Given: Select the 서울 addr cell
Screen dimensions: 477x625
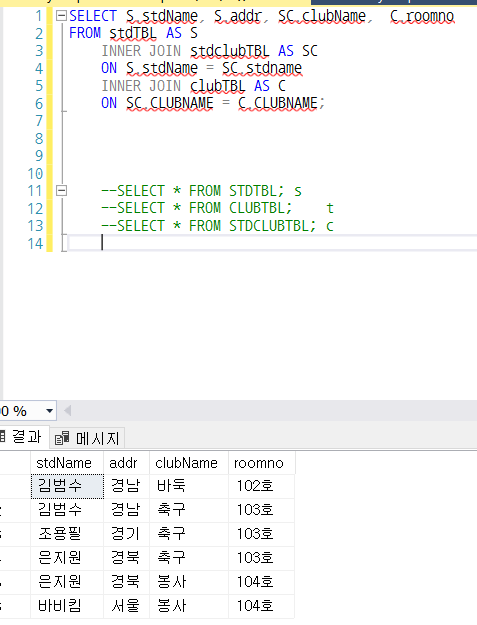Looking at the screenshot, I should tap(126, 606).
